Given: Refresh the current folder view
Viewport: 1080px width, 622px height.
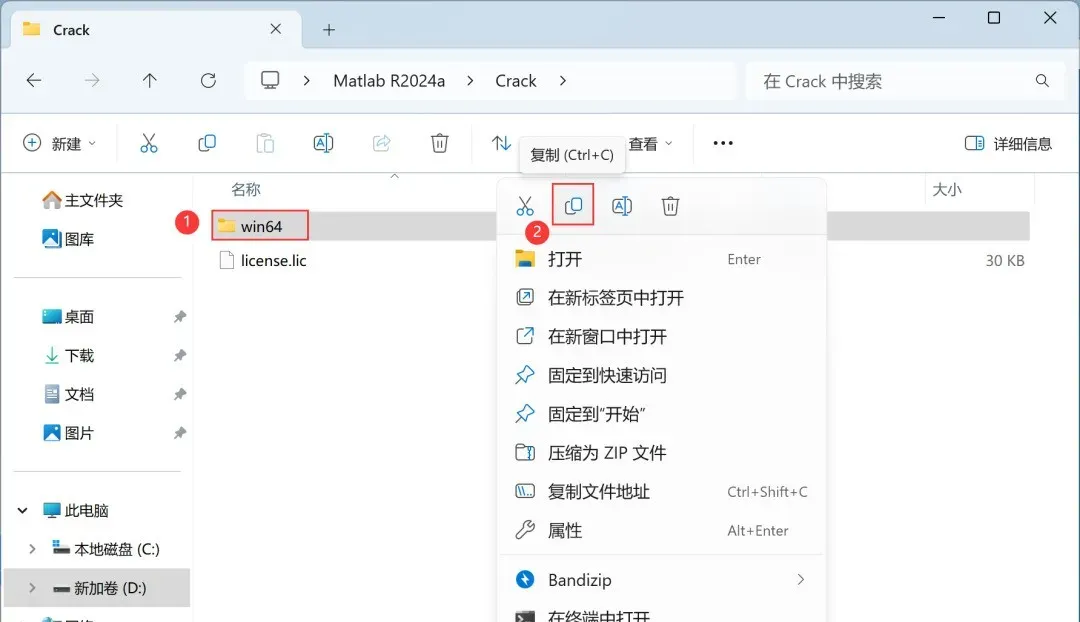Looking at the screenshot, I should 208,81.
